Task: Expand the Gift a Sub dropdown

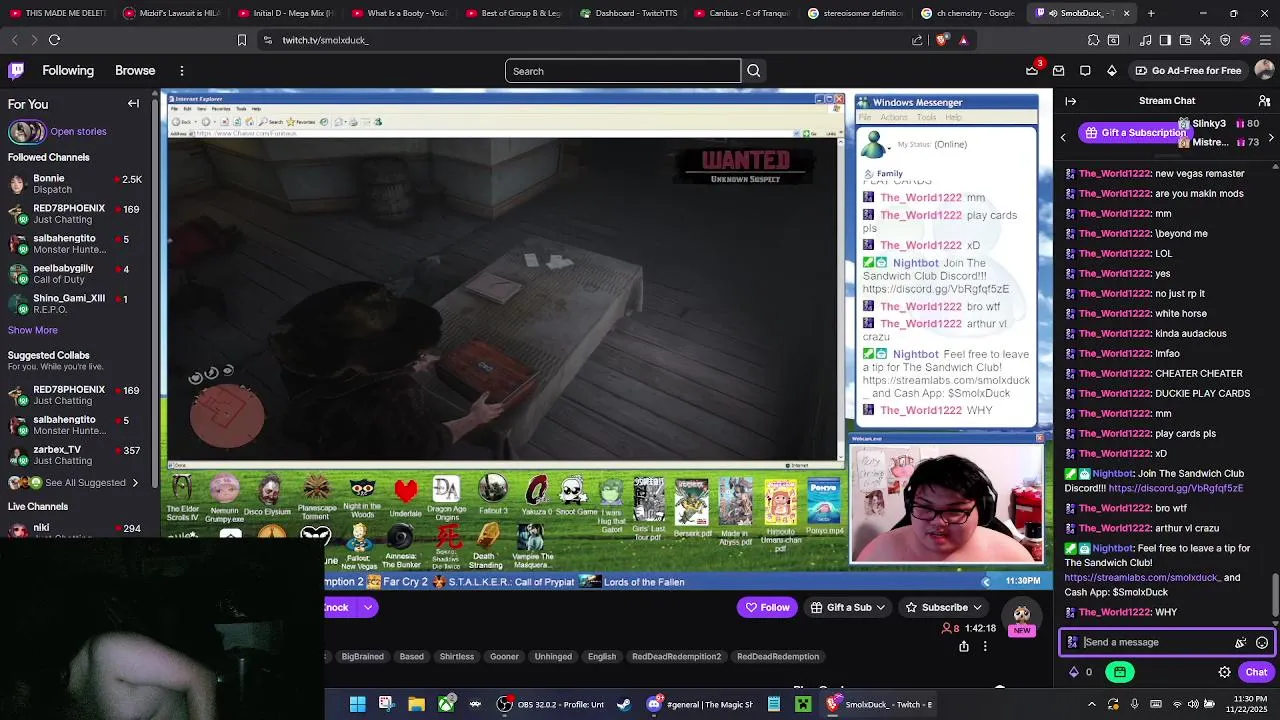Action: coord(881,607)
